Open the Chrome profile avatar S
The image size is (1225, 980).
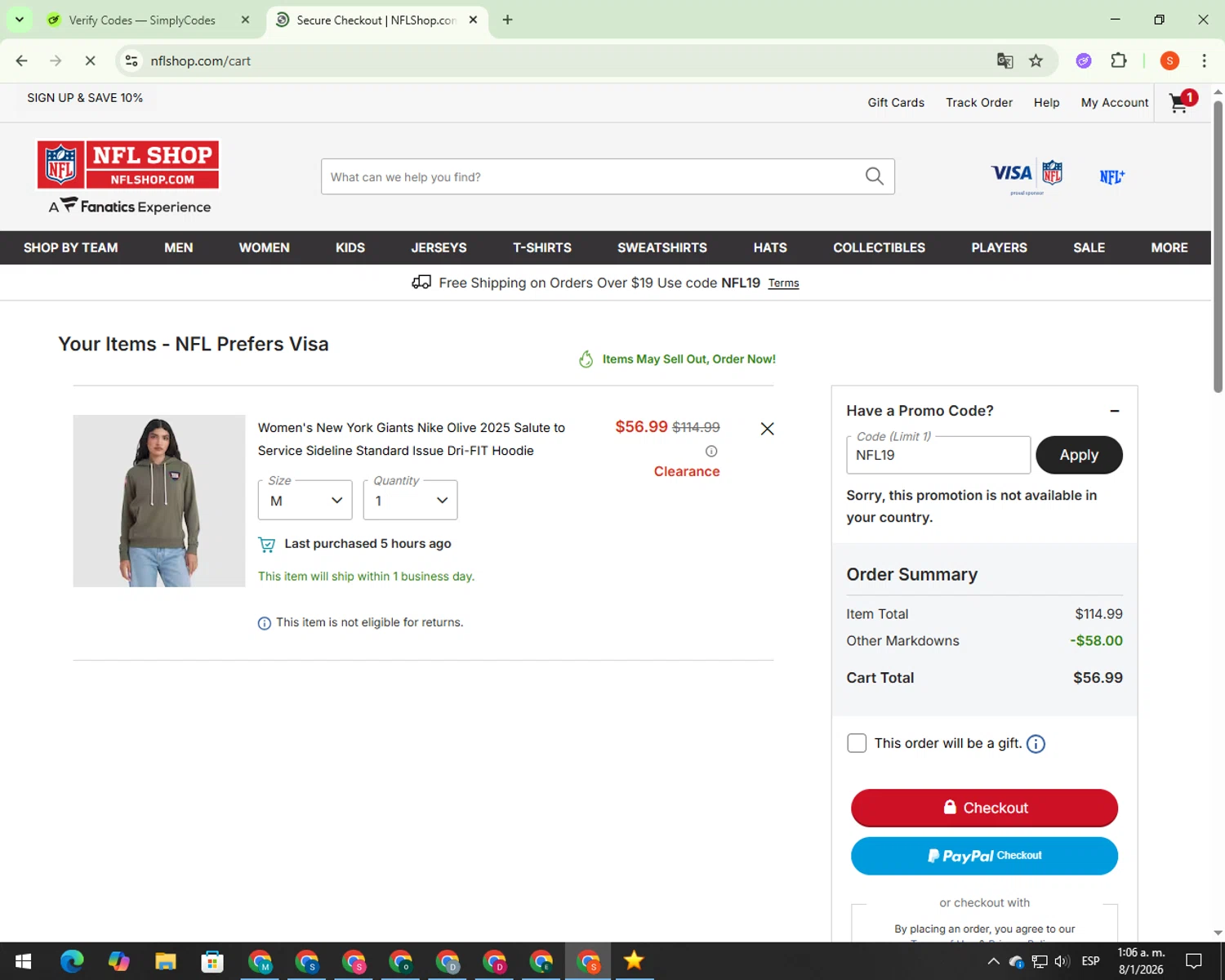coord(1169,60)
